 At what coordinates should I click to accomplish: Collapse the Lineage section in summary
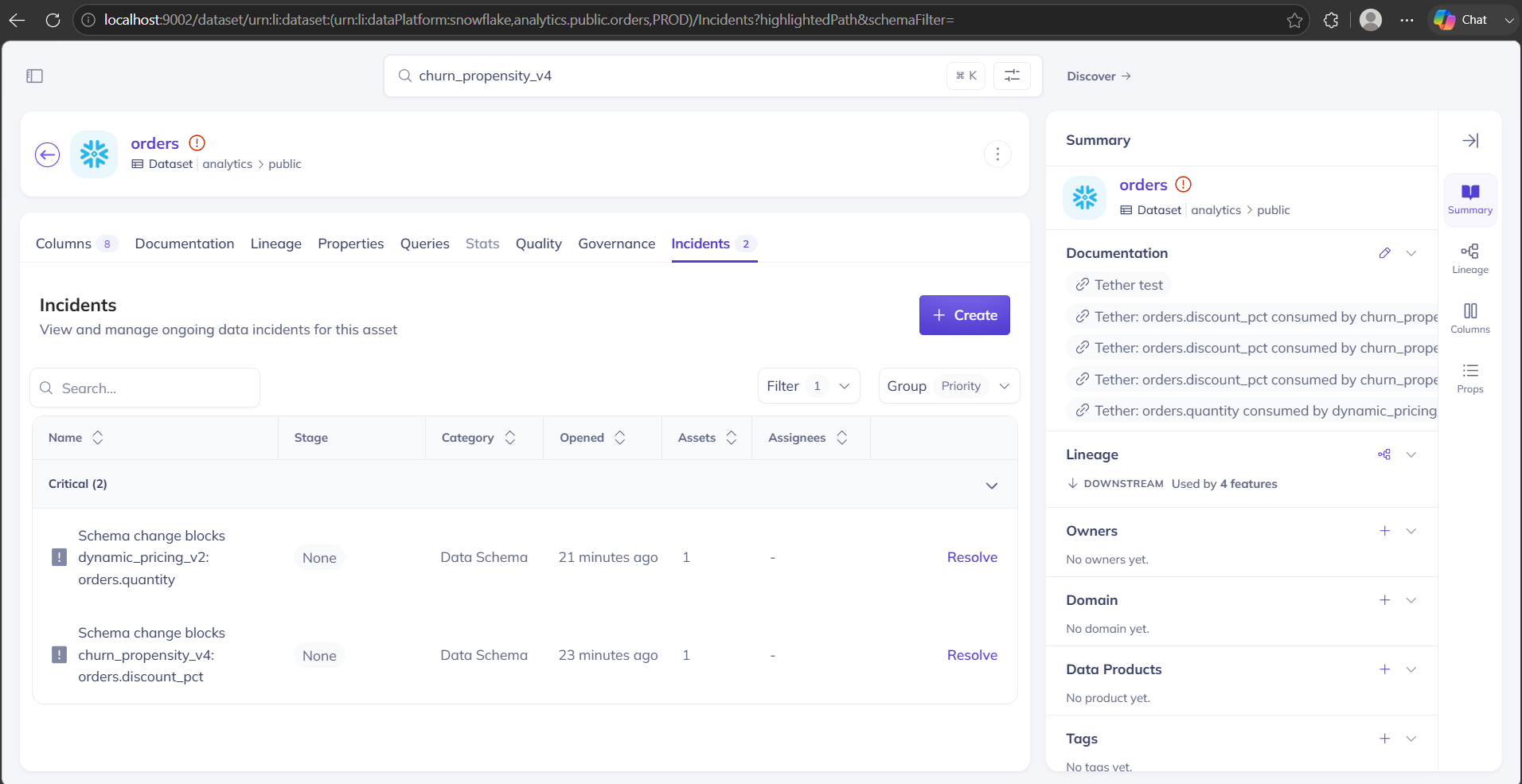1411,454
